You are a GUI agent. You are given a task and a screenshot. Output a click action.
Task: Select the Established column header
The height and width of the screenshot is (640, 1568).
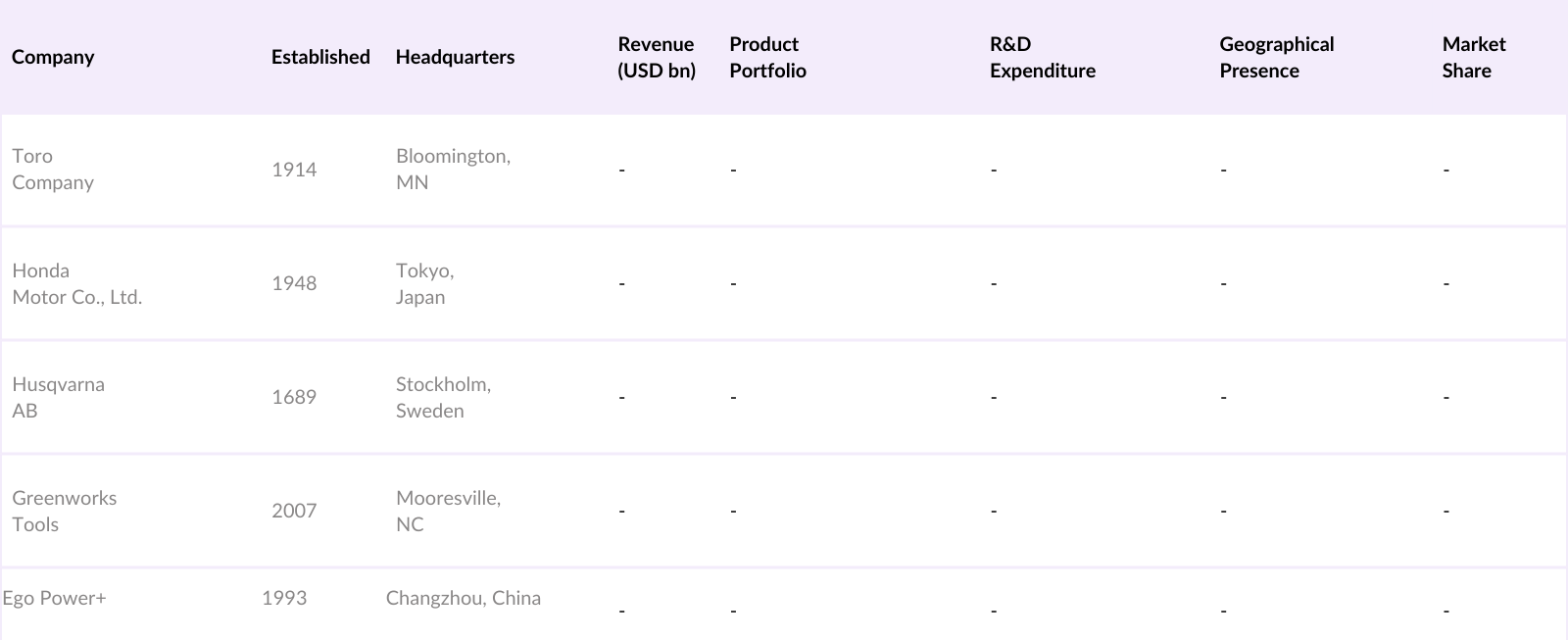(x=320, y=57)
